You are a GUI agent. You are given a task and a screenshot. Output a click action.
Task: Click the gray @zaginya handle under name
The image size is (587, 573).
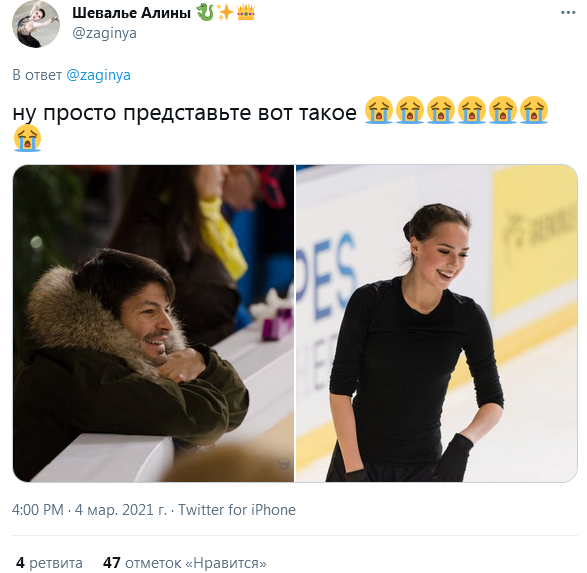click(x=104, y=33)
